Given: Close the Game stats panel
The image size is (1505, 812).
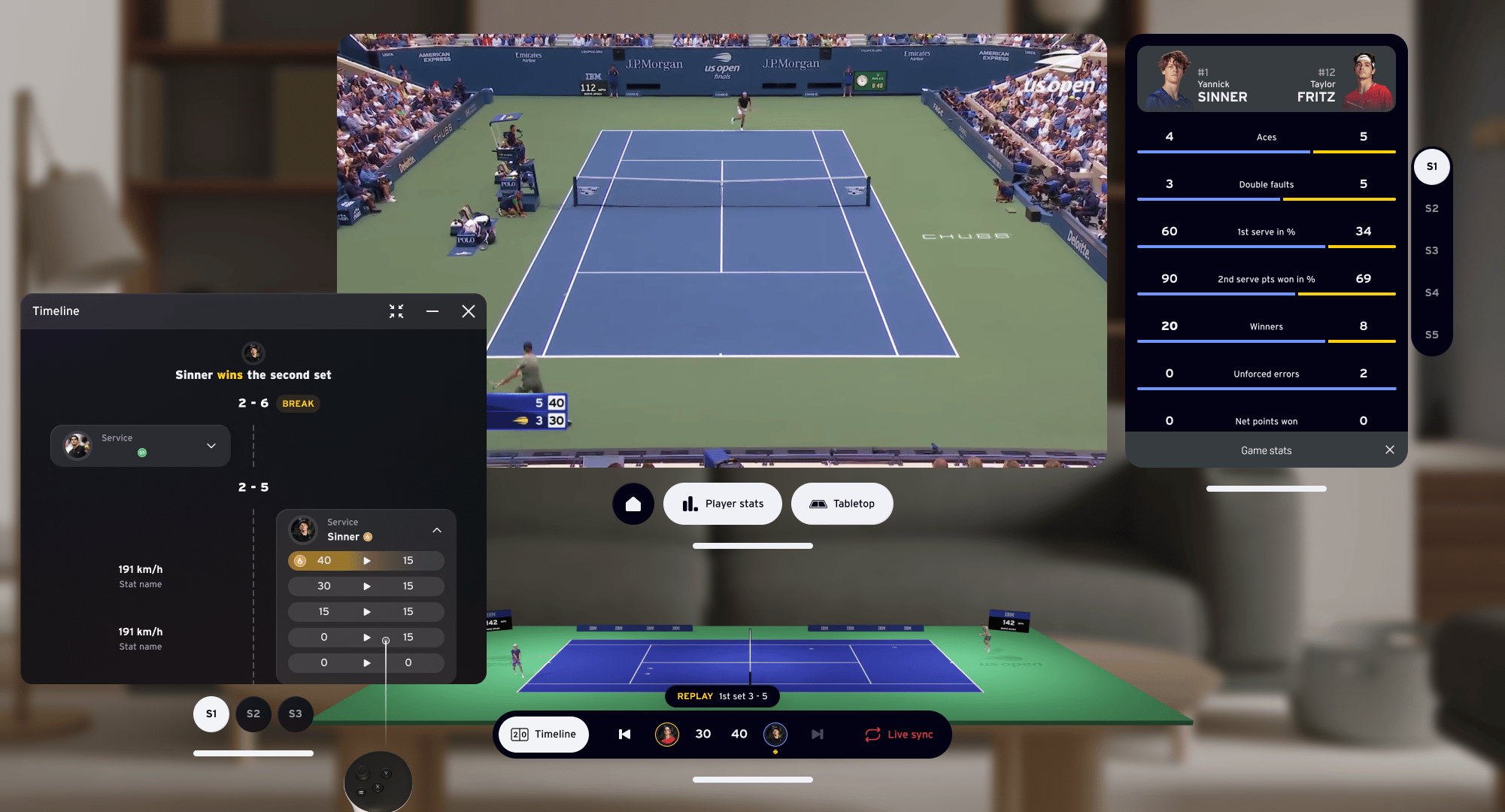Looking at the screenshot, I should coord(1389,450).
